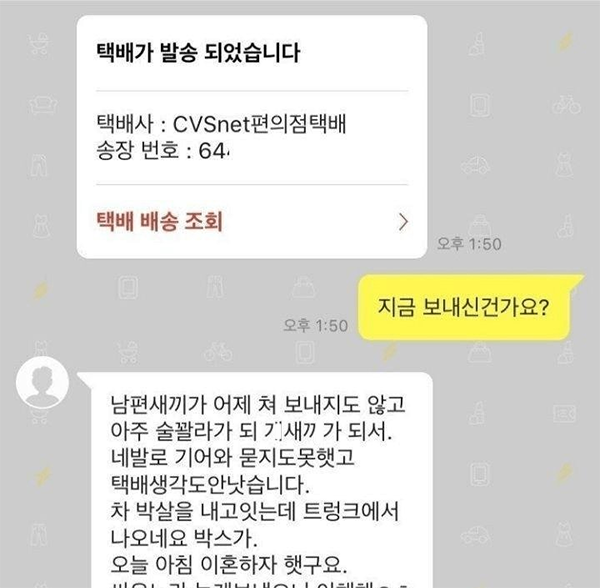Select the yellow 지금 보내신건가요? message bubble
This screenshot has width=600, height=588.
click(464, 307)
